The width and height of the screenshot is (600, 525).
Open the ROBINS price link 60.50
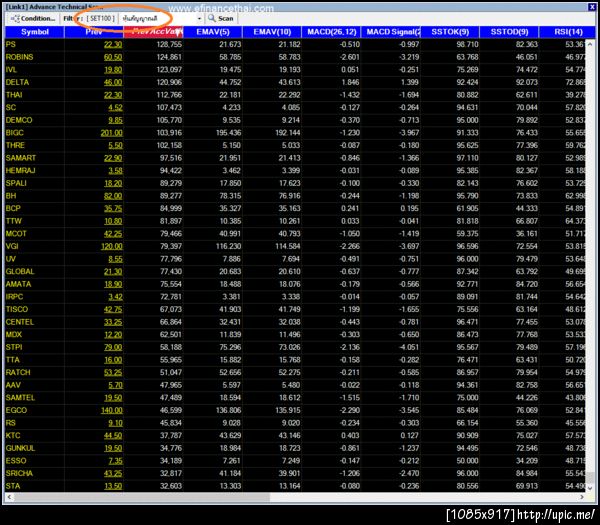[113, 57]
